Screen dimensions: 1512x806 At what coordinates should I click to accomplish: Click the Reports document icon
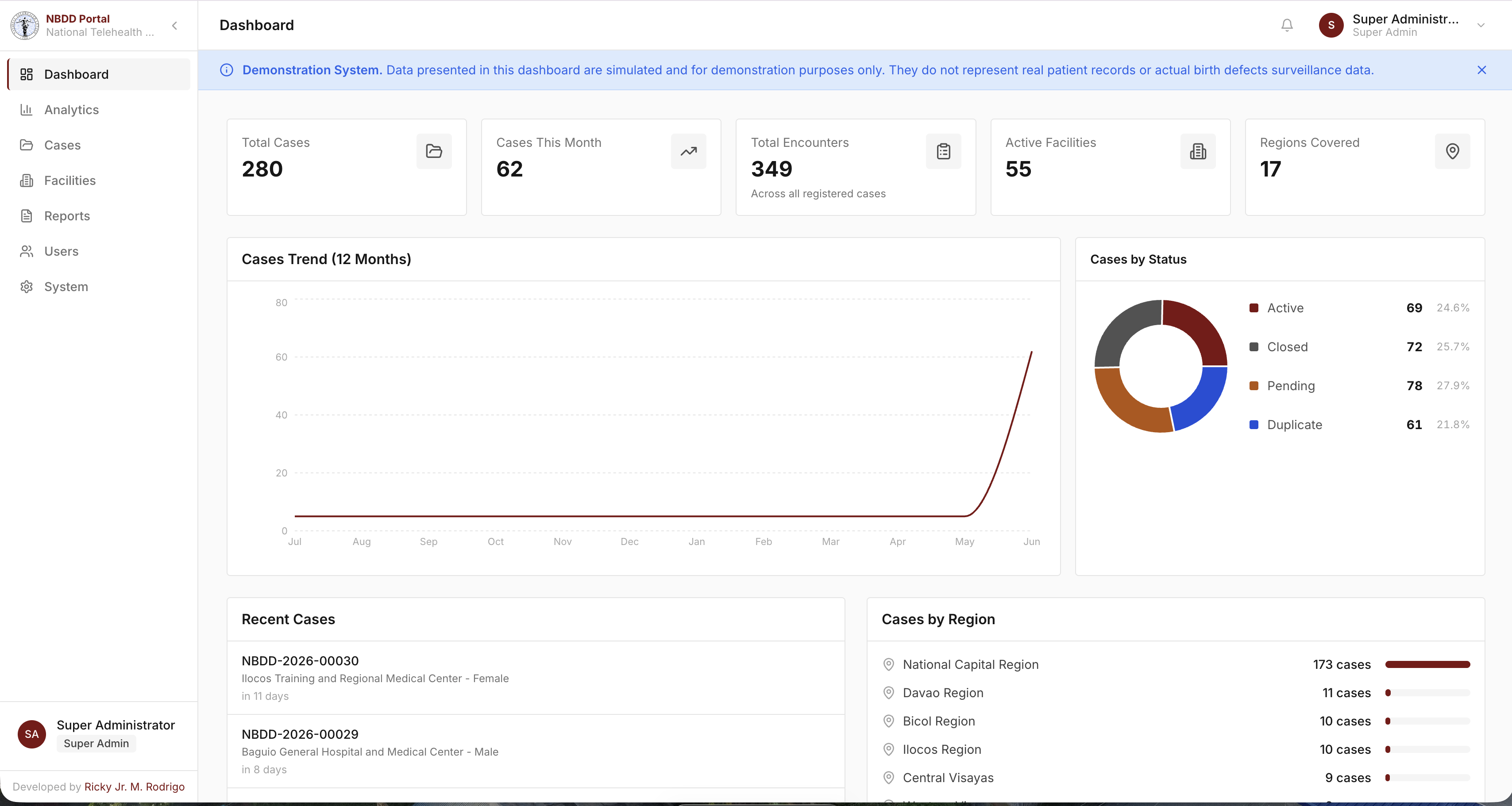click(x=27, y=216)
